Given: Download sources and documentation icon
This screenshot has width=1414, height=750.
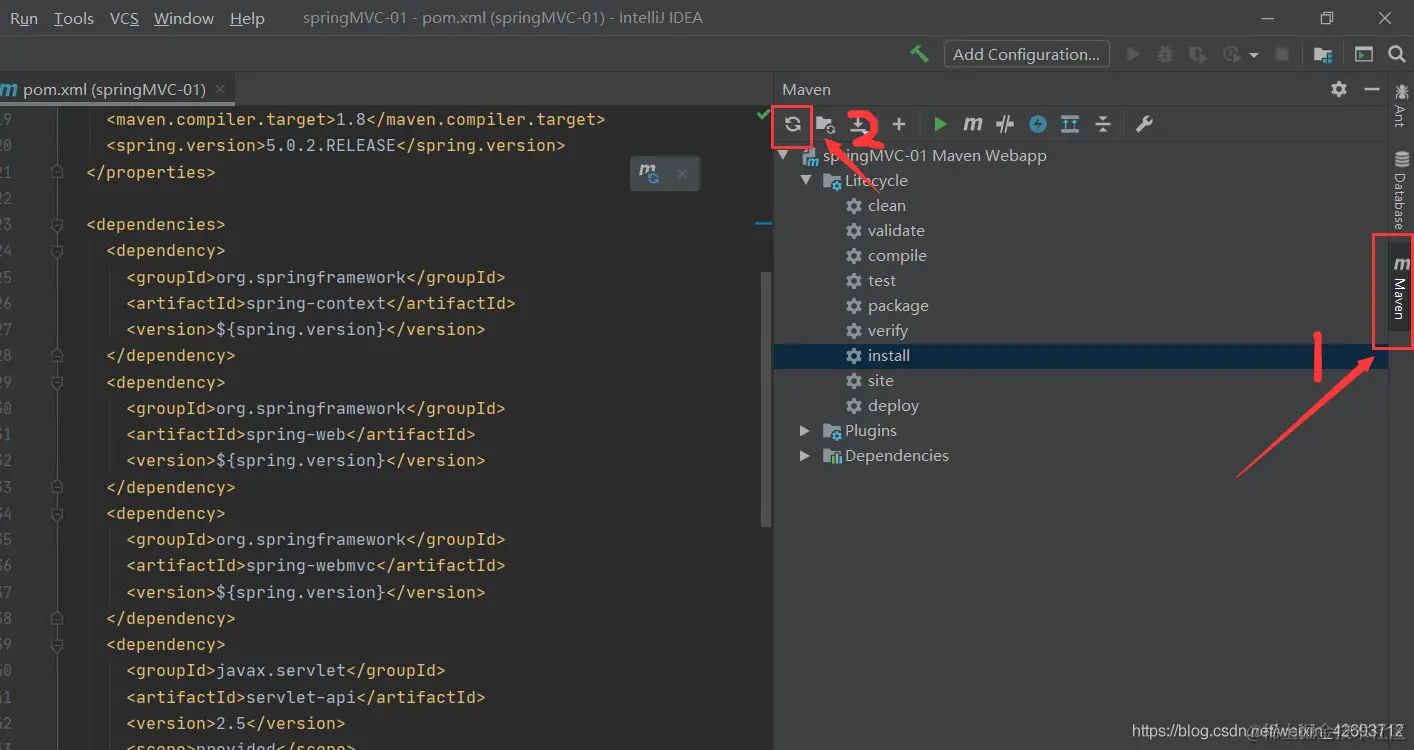Looking at the screenshot, I should (859, 124).
